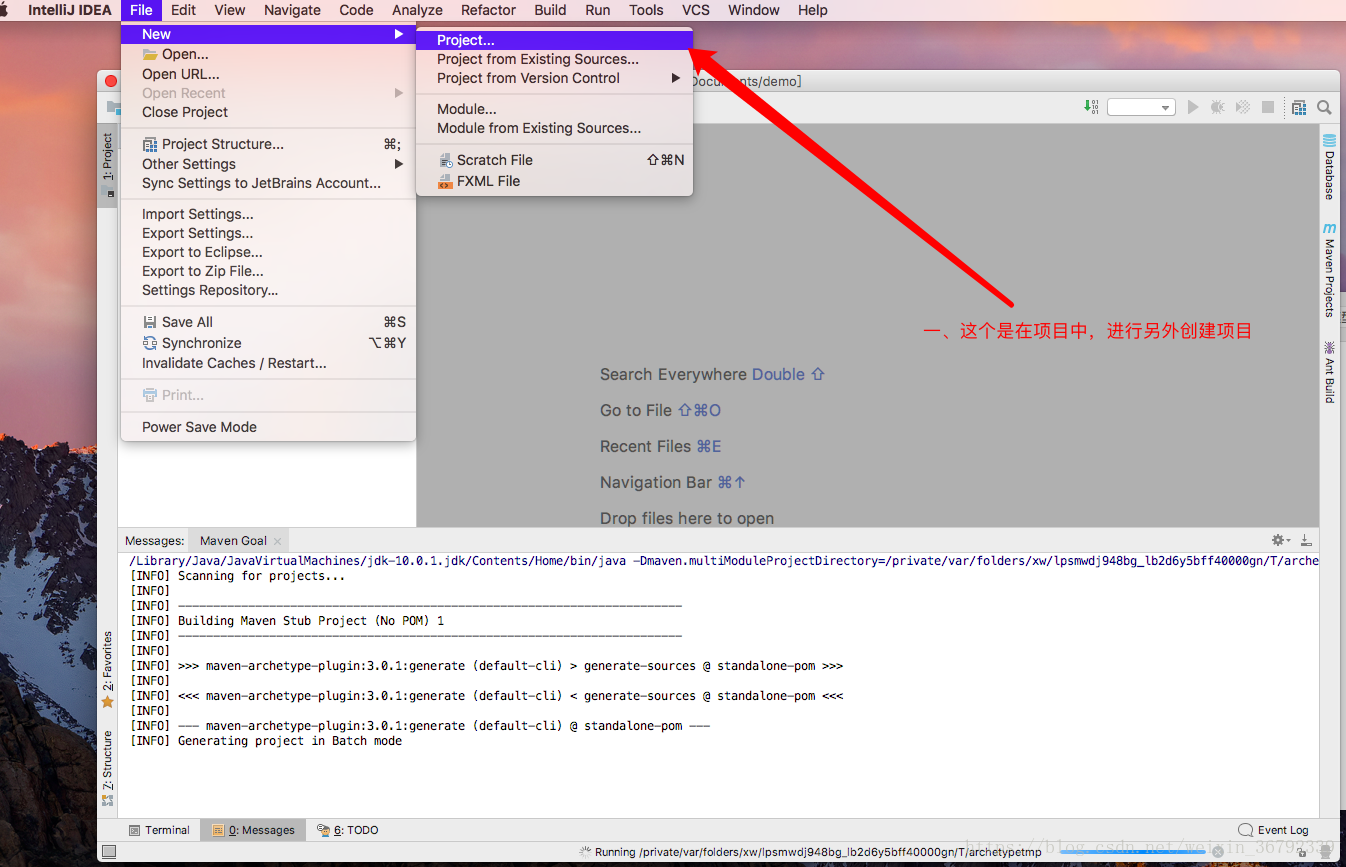1346x867 pixels.
Task: Open the VCS menu
Action: (x=696, y=10)
